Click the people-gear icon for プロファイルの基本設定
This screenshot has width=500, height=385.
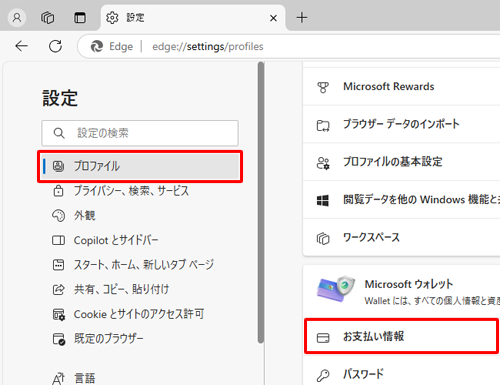pyautogui.click(x=323, y=163)
